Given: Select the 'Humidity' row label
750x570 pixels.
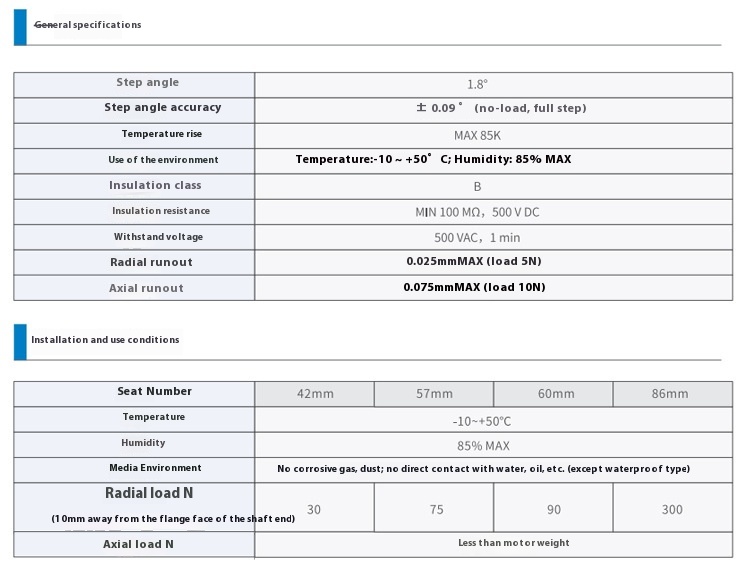Looking at the screenshot, I should click(143, 443).
